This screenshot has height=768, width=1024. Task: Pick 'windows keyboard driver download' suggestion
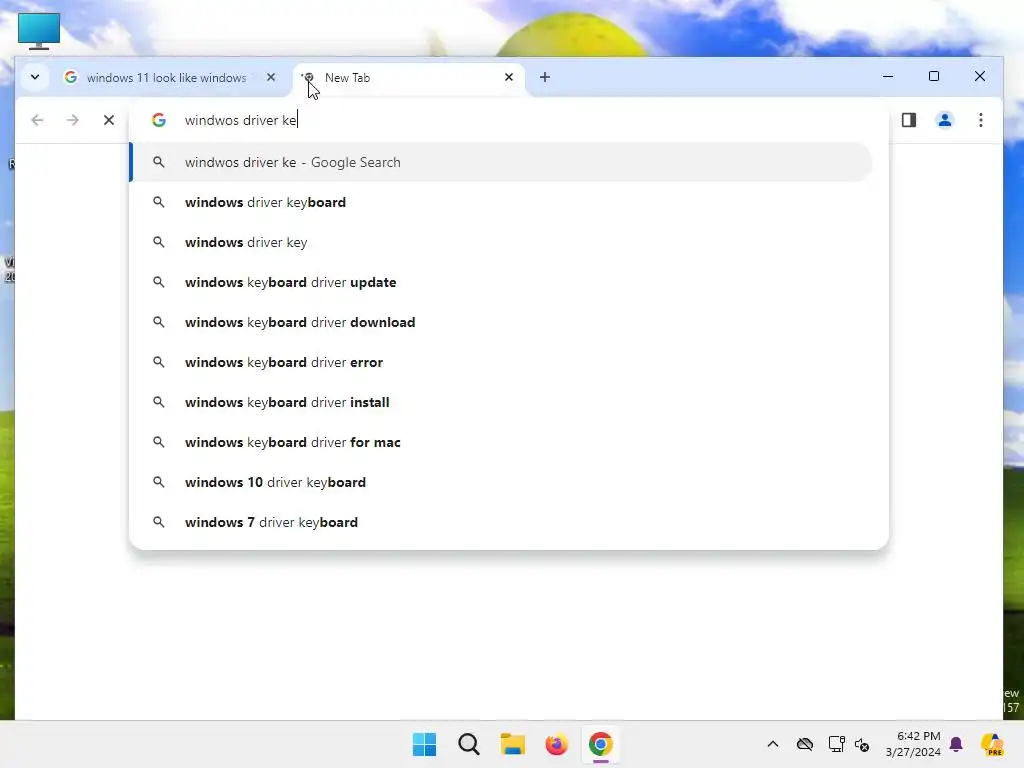[x=501, y=322]
